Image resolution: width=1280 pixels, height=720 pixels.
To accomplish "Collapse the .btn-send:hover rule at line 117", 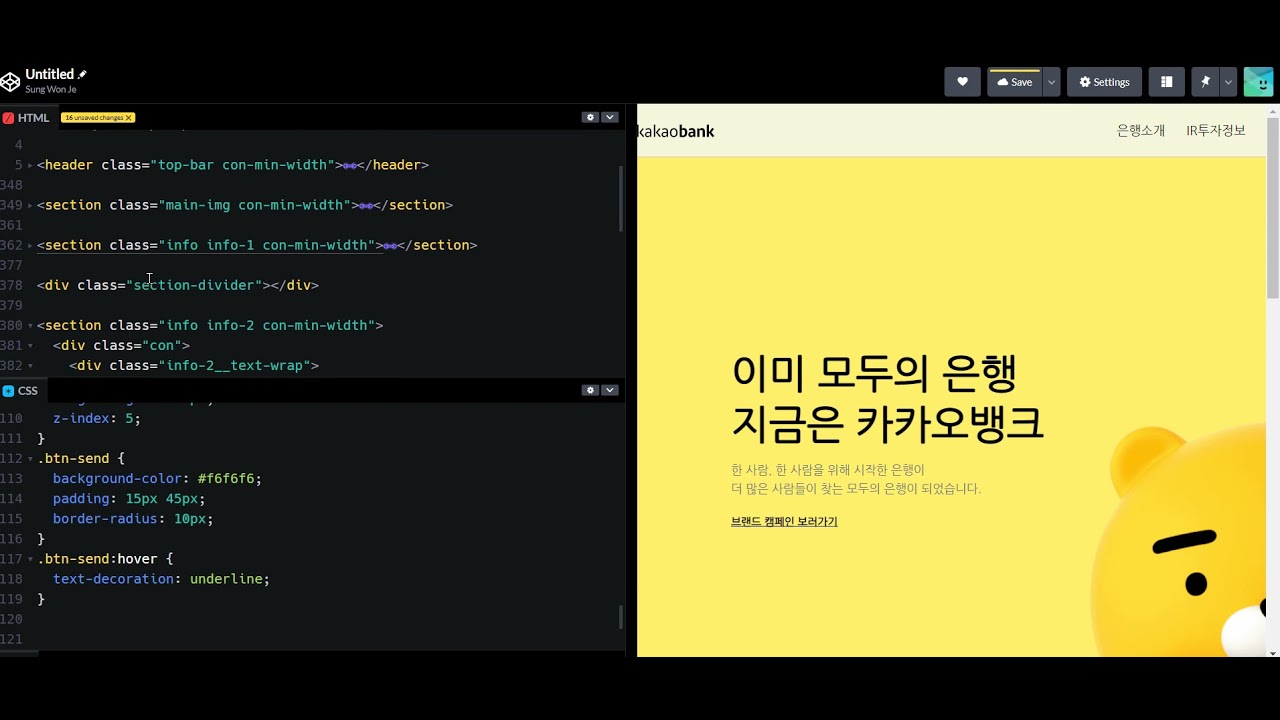I will (31, 558).
